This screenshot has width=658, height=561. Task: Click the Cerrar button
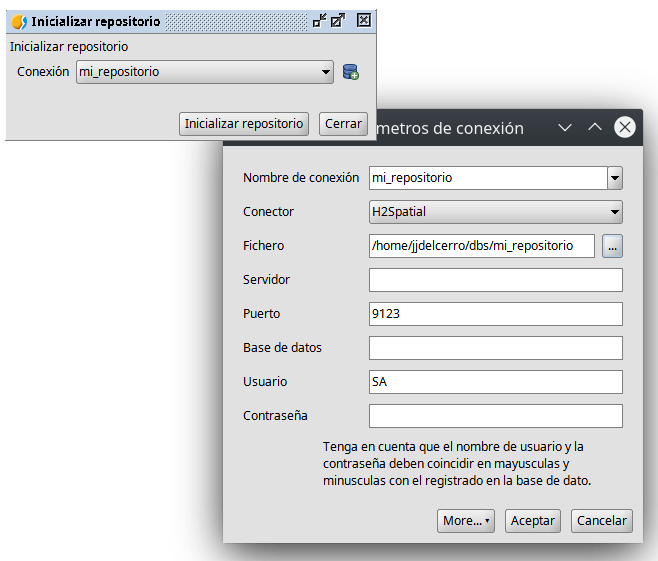point(343,124)
